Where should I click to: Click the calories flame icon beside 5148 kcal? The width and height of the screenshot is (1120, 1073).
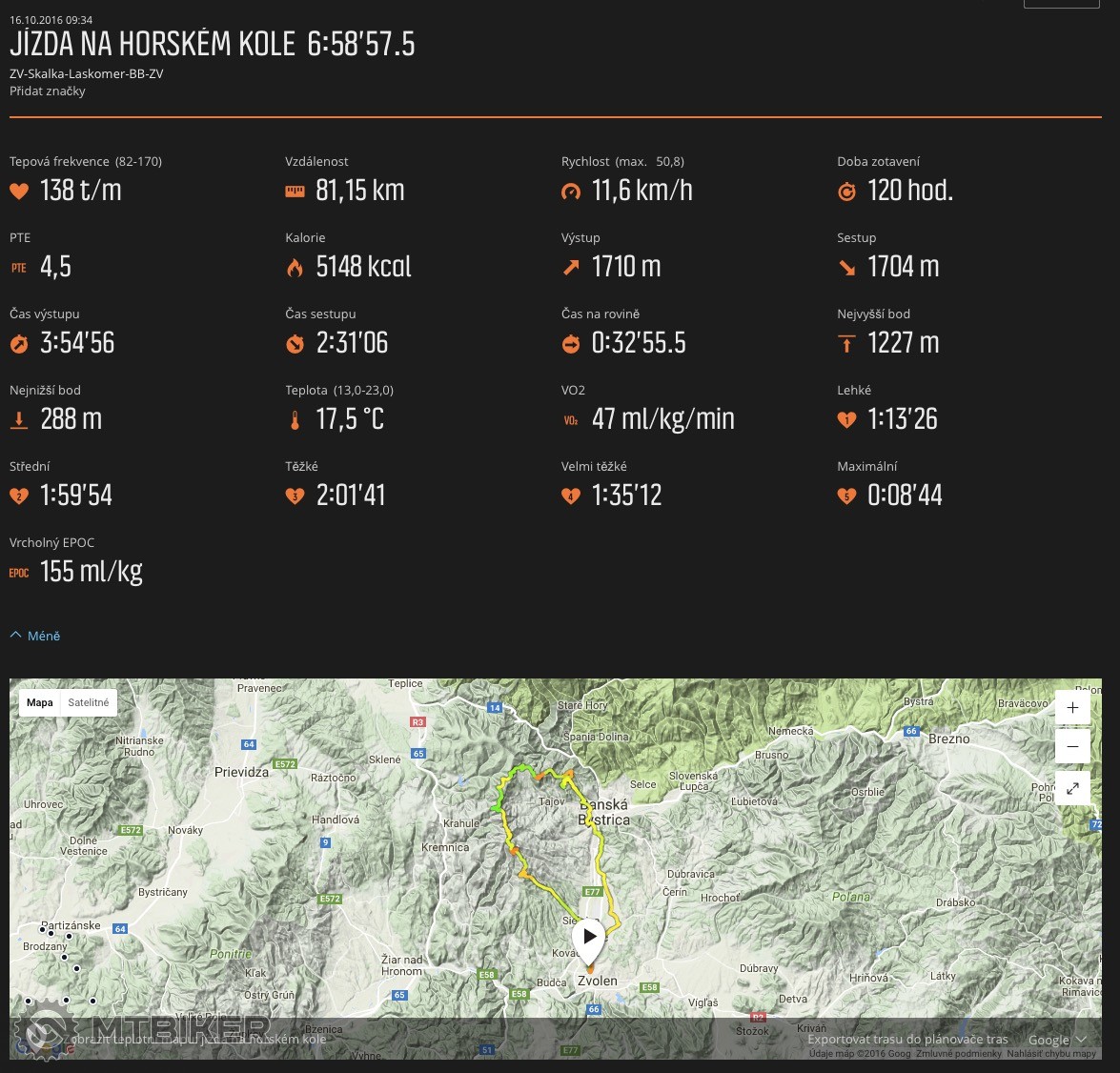click(x=295, y=268)
